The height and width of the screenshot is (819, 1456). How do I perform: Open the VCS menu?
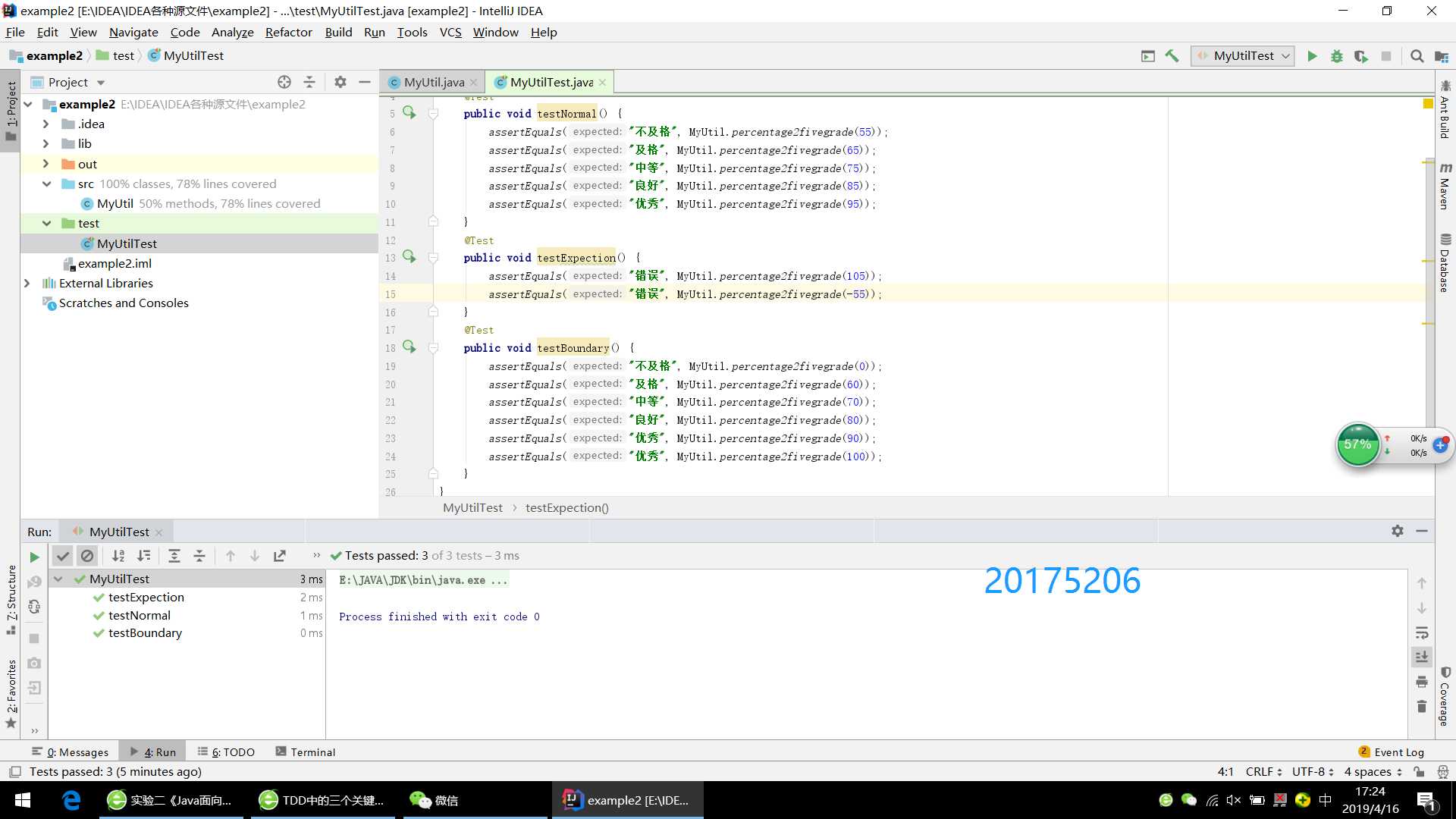[450, 32]
